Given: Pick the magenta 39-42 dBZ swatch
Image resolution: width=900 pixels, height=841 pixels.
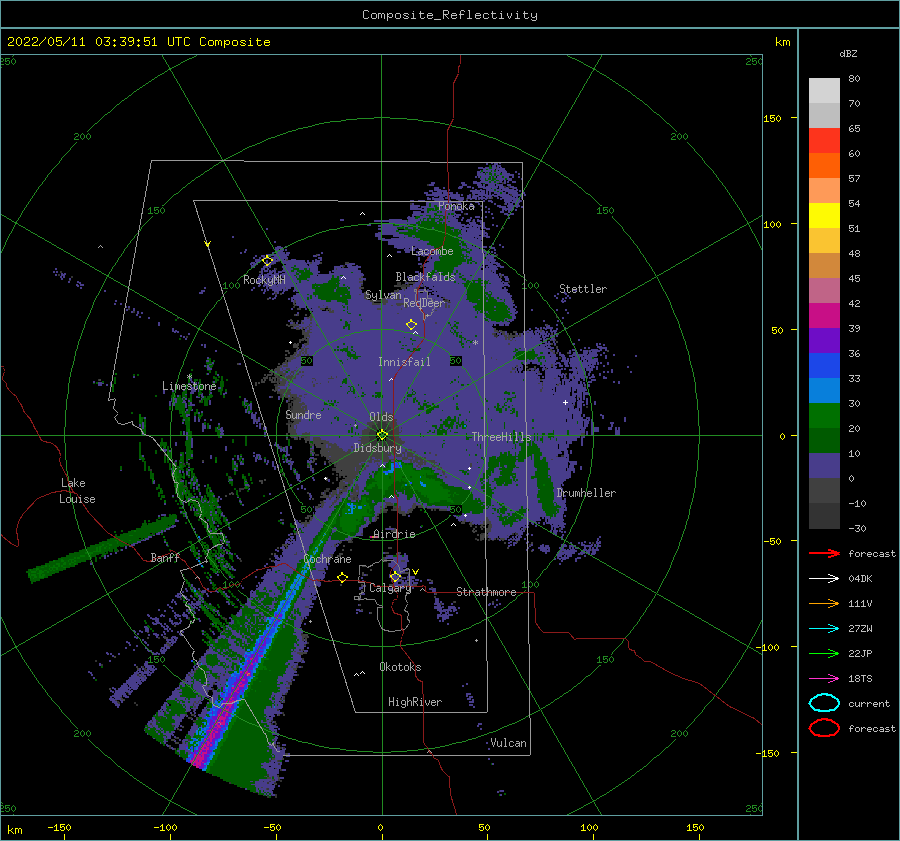Looking at the screenshot, I should pos(824,316).
